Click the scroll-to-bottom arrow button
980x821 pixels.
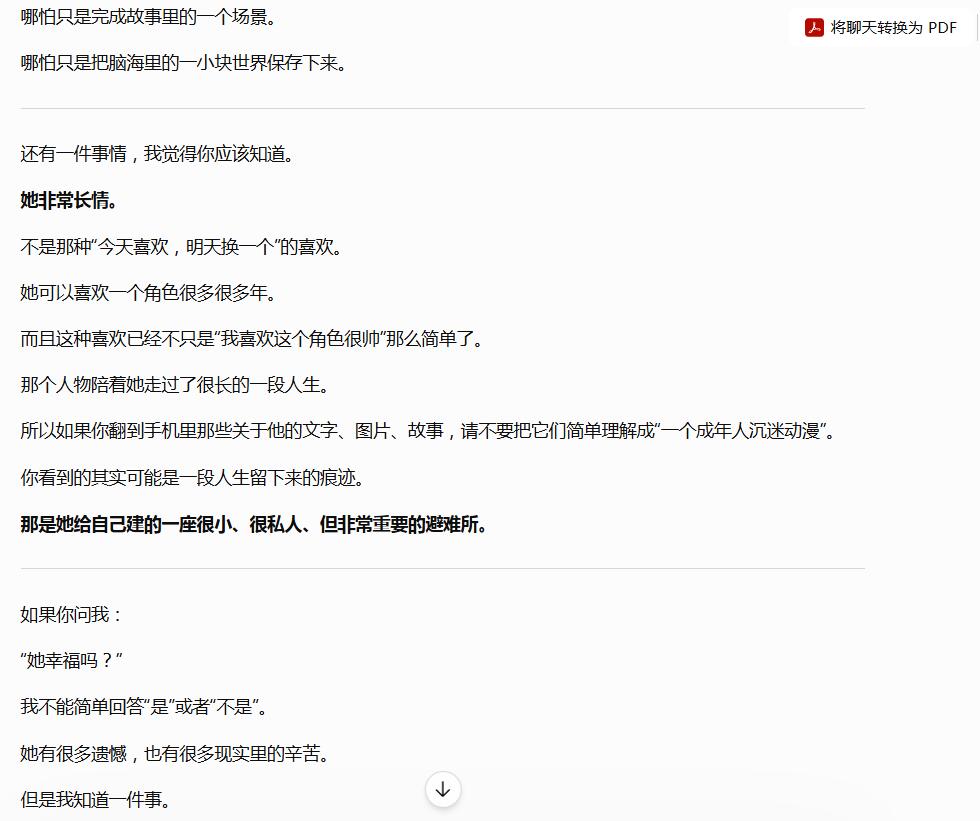[x=443, y=789]
